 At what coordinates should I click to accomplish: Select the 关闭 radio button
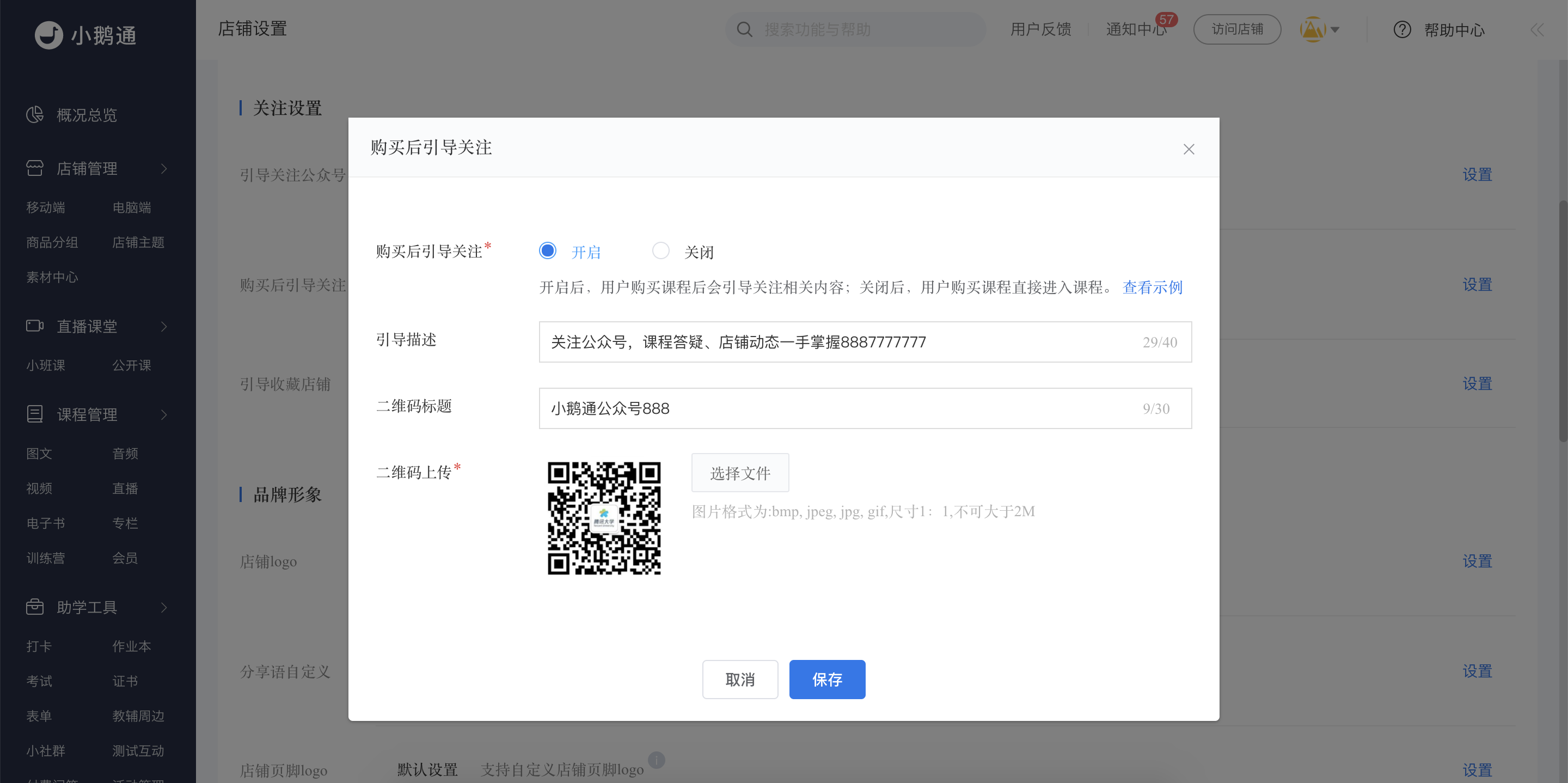(x=660, y=251)
